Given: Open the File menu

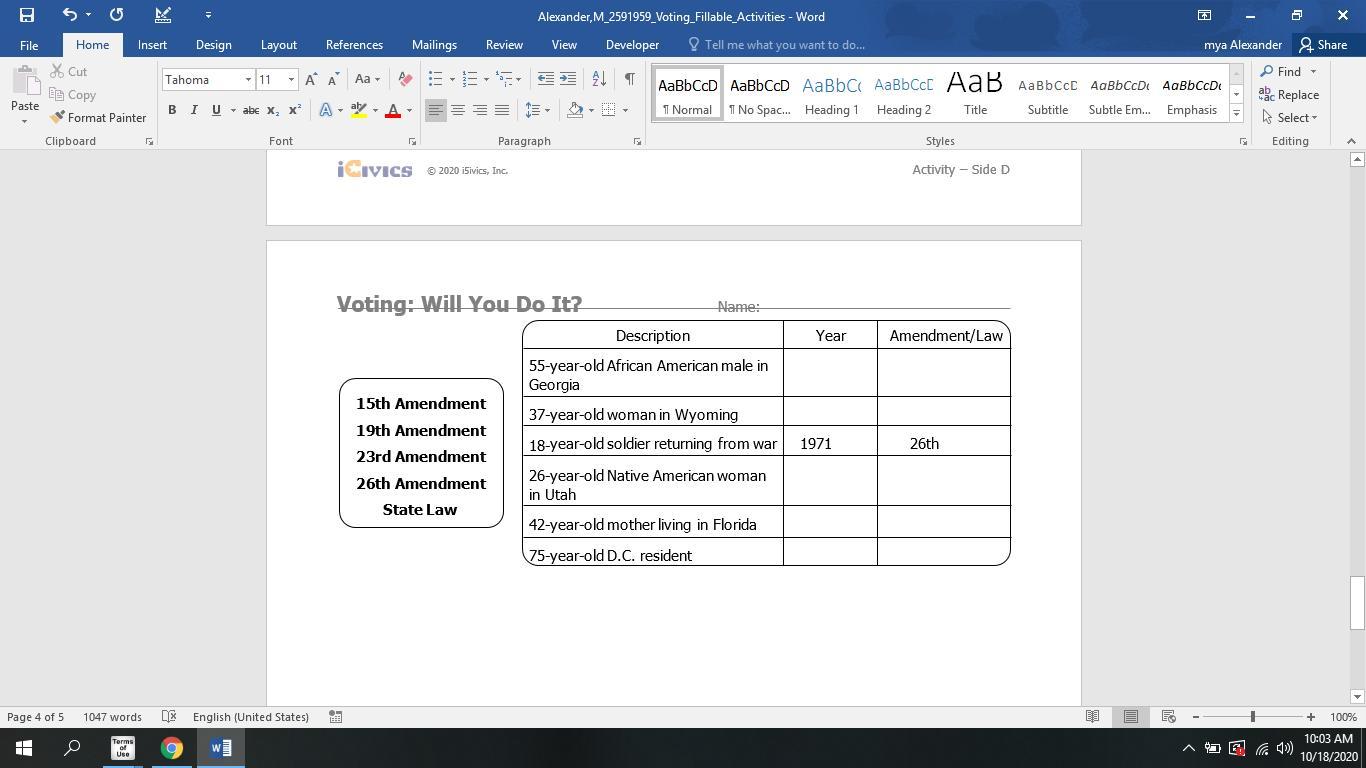Looking at the screenshot, I should [x=29, y=45].
